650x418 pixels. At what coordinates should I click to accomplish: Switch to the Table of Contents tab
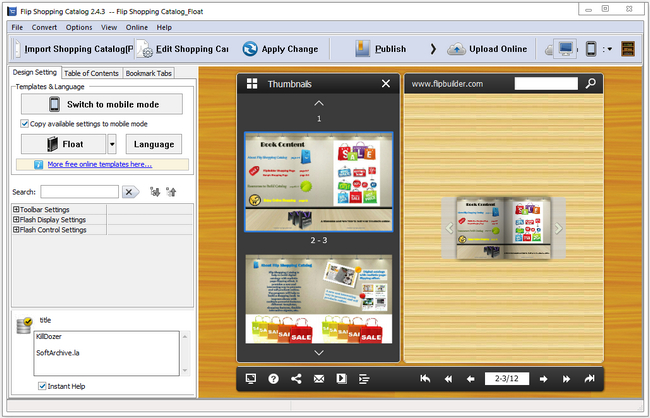pos(92,73)
